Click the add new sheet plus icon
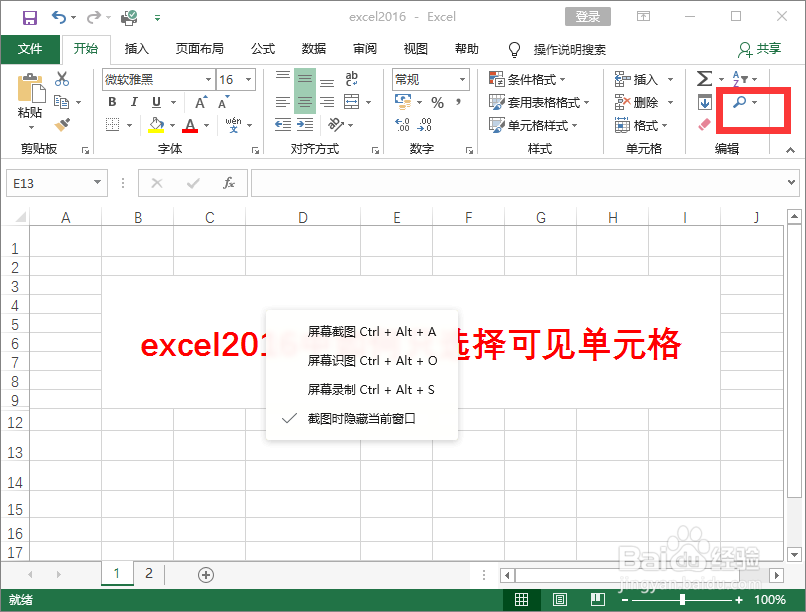 (x=206, y=575)
